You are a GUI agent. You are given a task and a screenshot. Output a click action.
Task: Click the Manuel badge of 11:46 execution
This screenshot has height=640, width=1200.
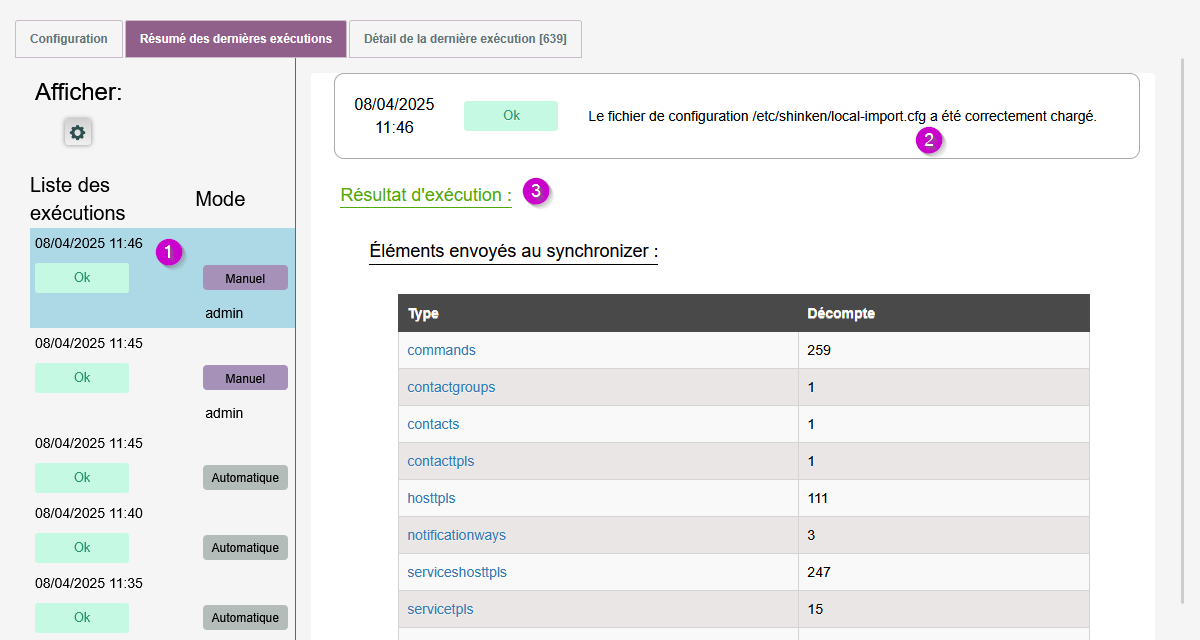245,277
